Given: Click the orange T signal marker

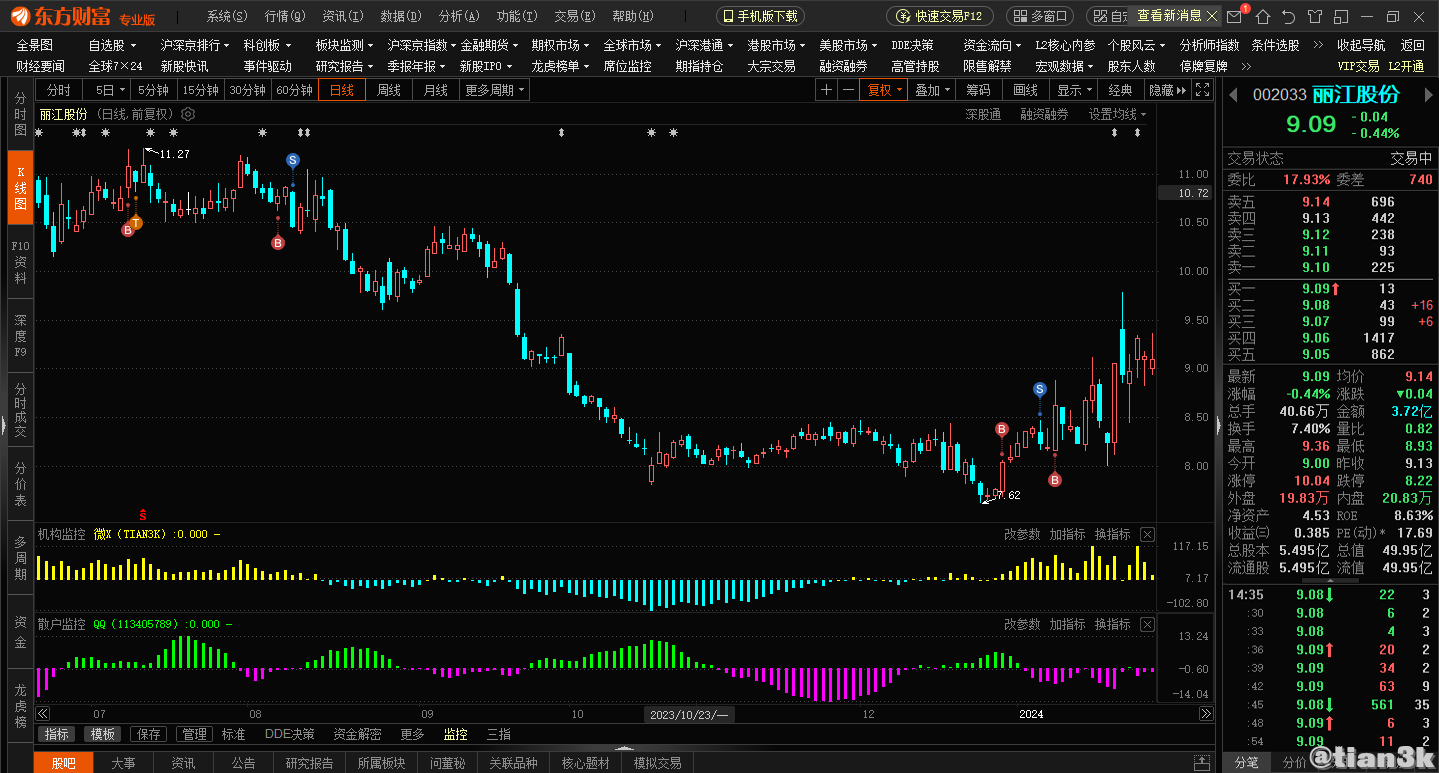Looking at the screenshot, I should click(136, 222).
